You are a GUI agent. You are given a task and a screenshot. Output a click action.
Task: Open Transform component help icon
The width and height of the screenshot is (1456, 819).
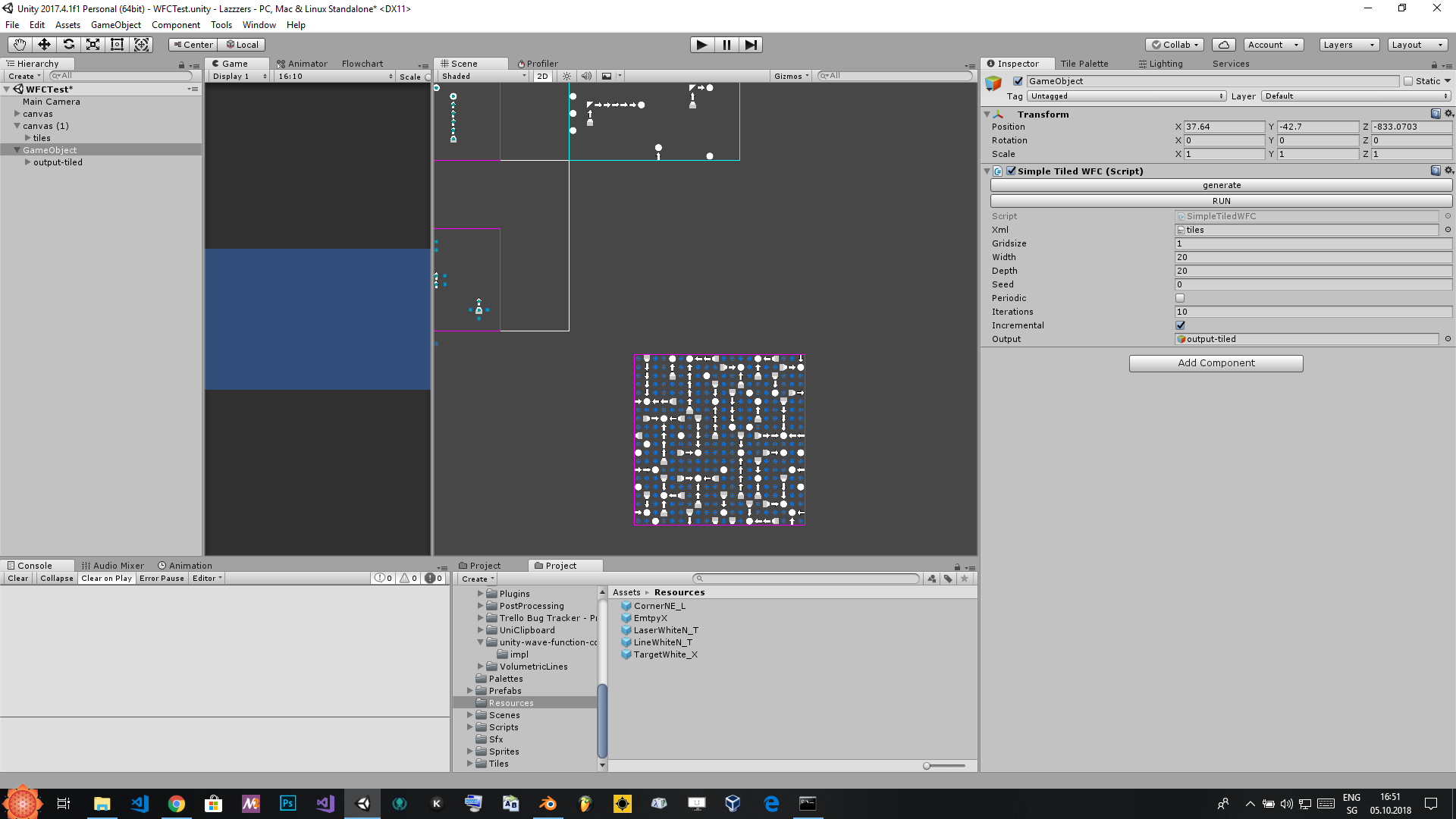tap(1436, 114)
